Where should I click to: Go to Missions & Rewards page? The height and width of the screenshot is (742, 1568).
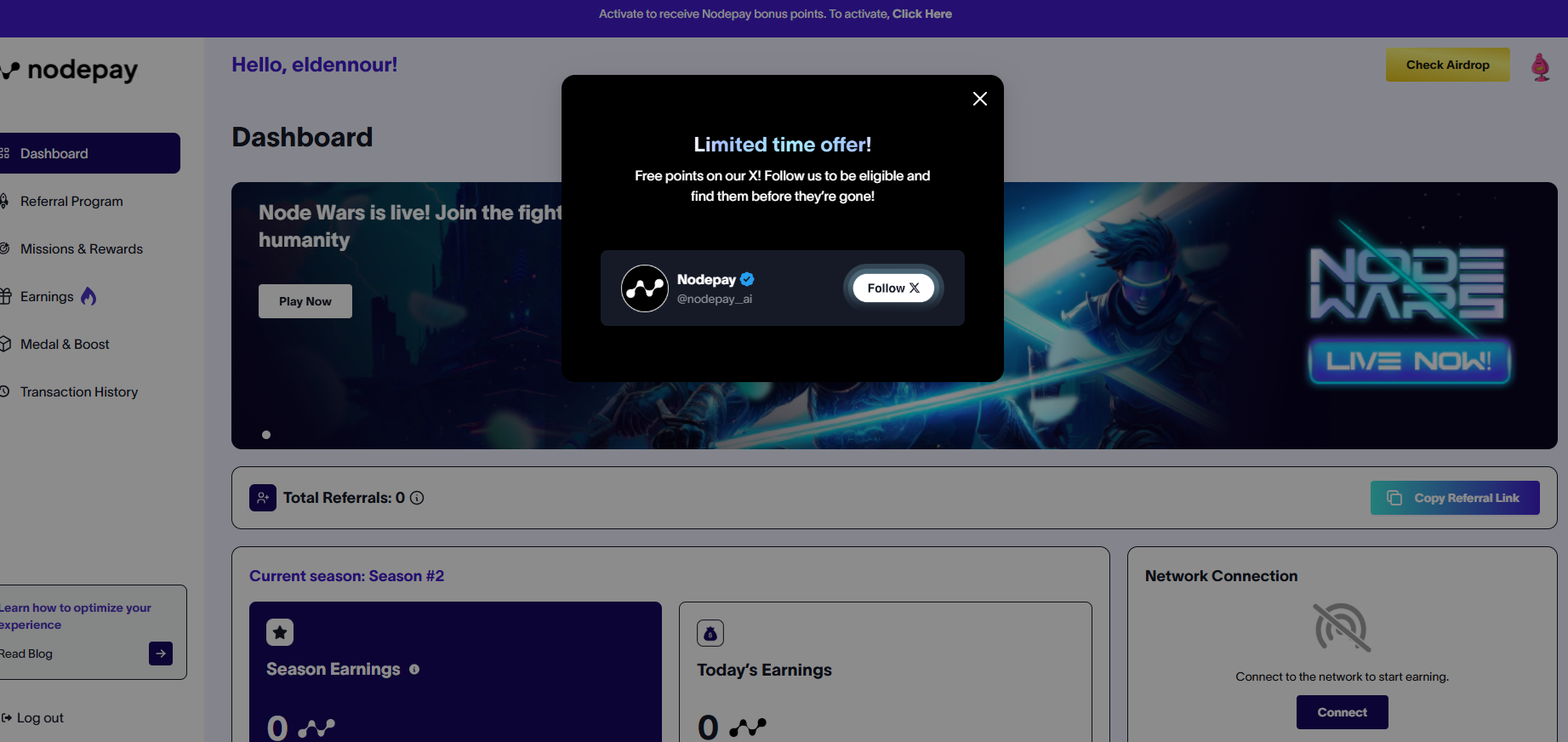[x=82, y=249]
